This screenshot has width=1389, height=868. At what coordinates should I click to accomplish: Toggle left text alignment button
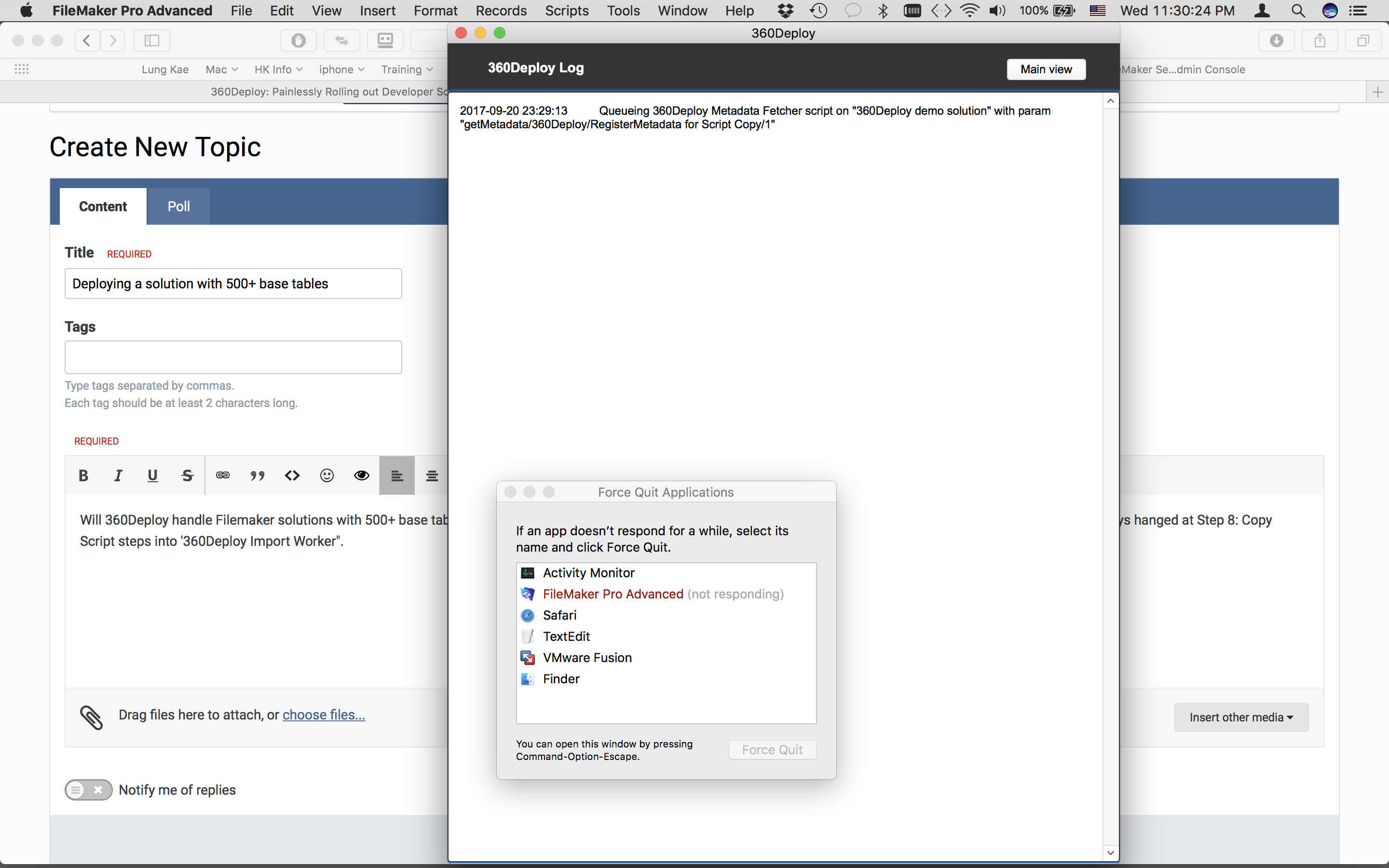396,475
